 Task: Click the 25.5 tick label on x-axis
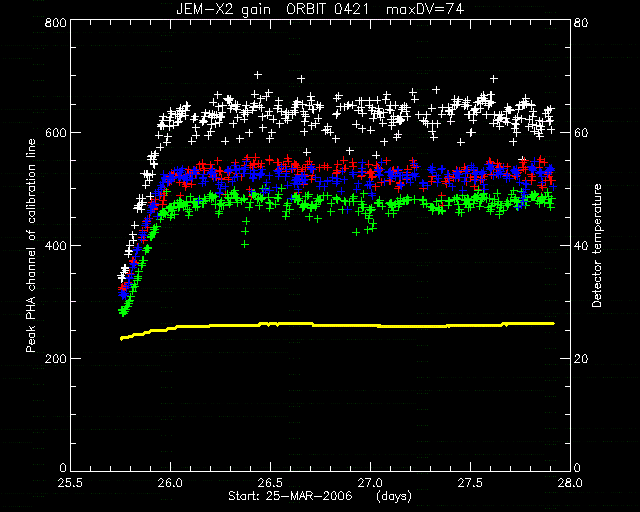(70, 483)
